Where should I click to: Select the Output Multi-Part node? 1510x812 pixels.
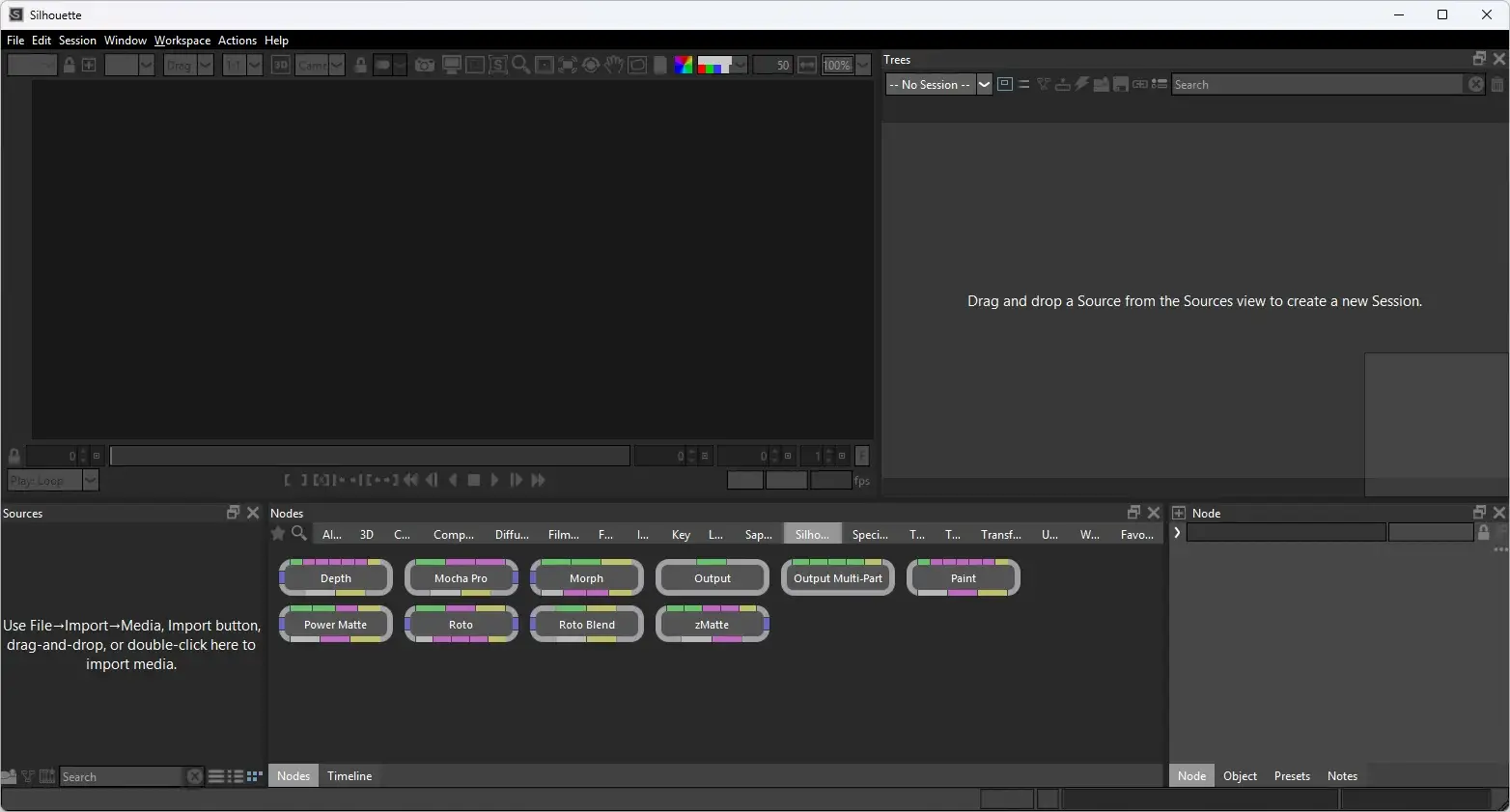[838, 577]
